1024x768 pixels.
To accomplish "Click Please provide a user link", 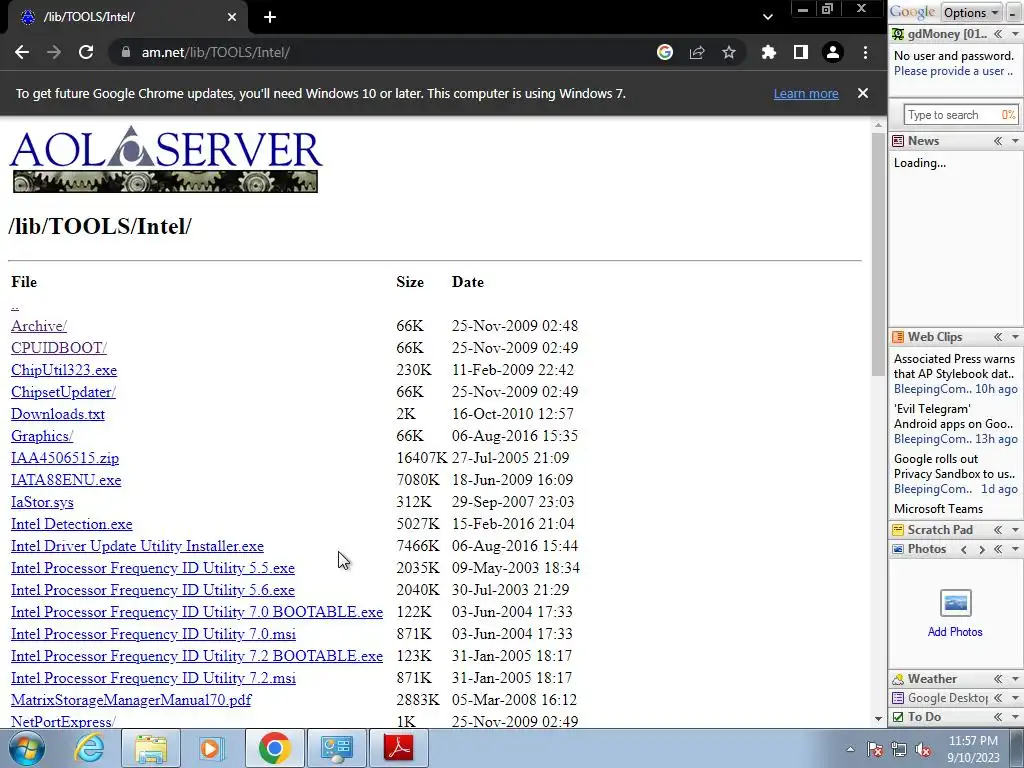I will [x=952, y=71].
